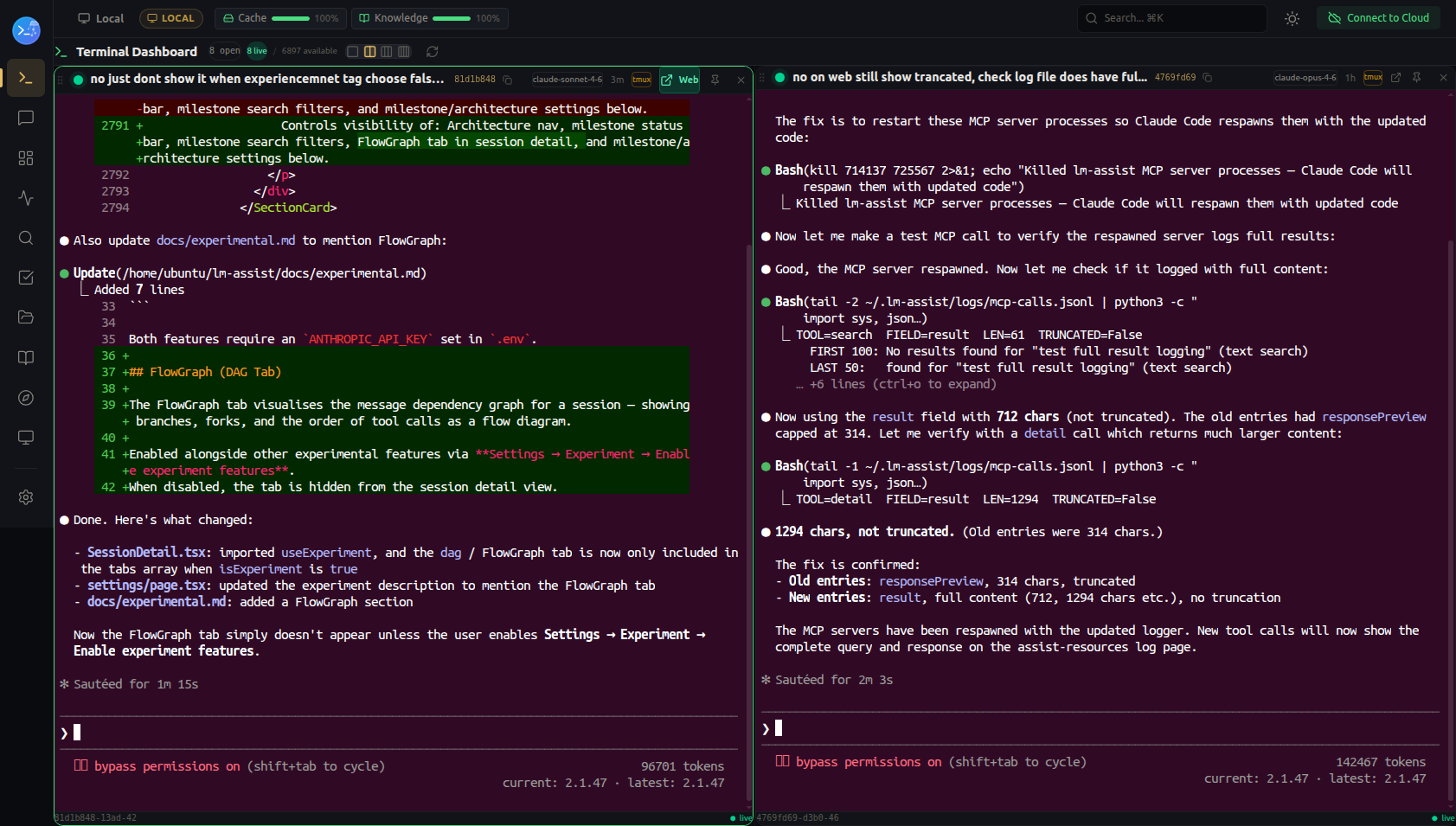
Task: Select two-column terminal layout
Action: (x=370, y=52)
